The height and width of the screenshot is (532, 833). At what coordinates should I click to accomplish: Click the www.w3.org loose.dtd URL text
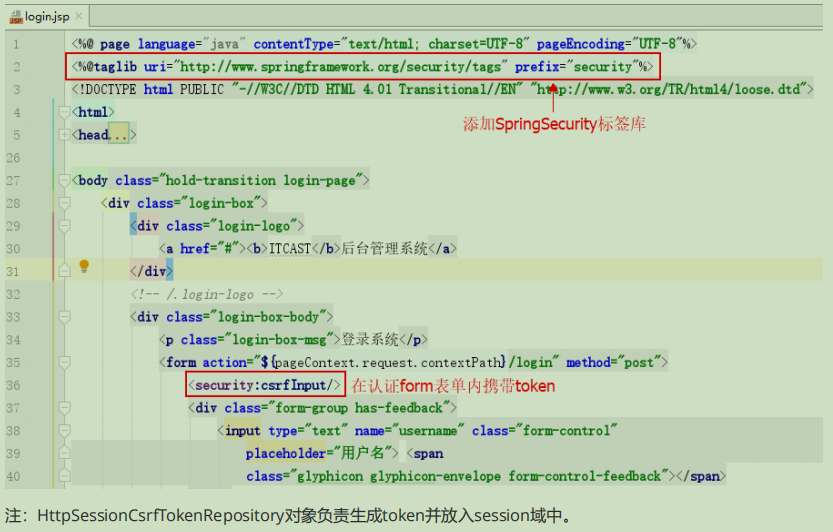click(669, 89)
